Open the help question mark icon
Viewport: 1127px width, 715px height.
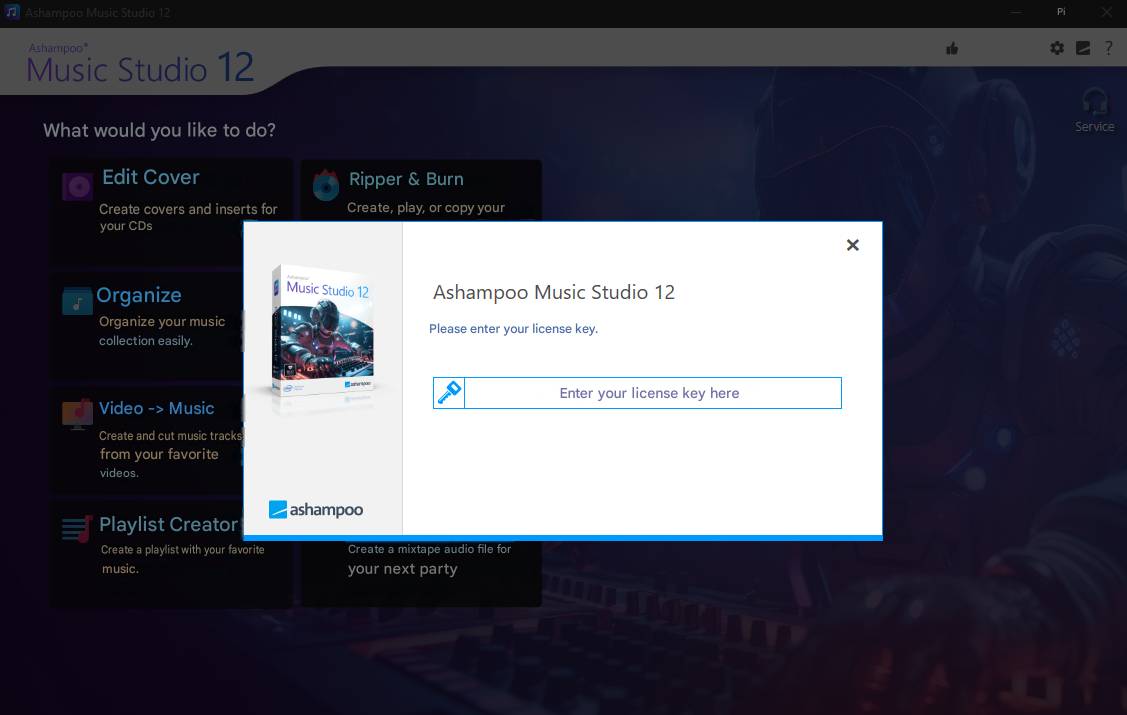pos(1108,48)
